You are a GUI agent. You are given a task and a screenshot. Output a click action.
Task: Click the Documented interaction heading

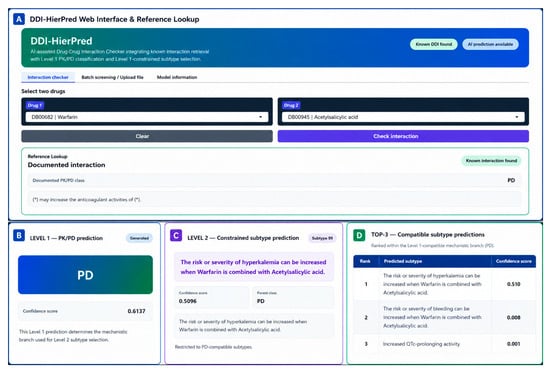[66, 165]
